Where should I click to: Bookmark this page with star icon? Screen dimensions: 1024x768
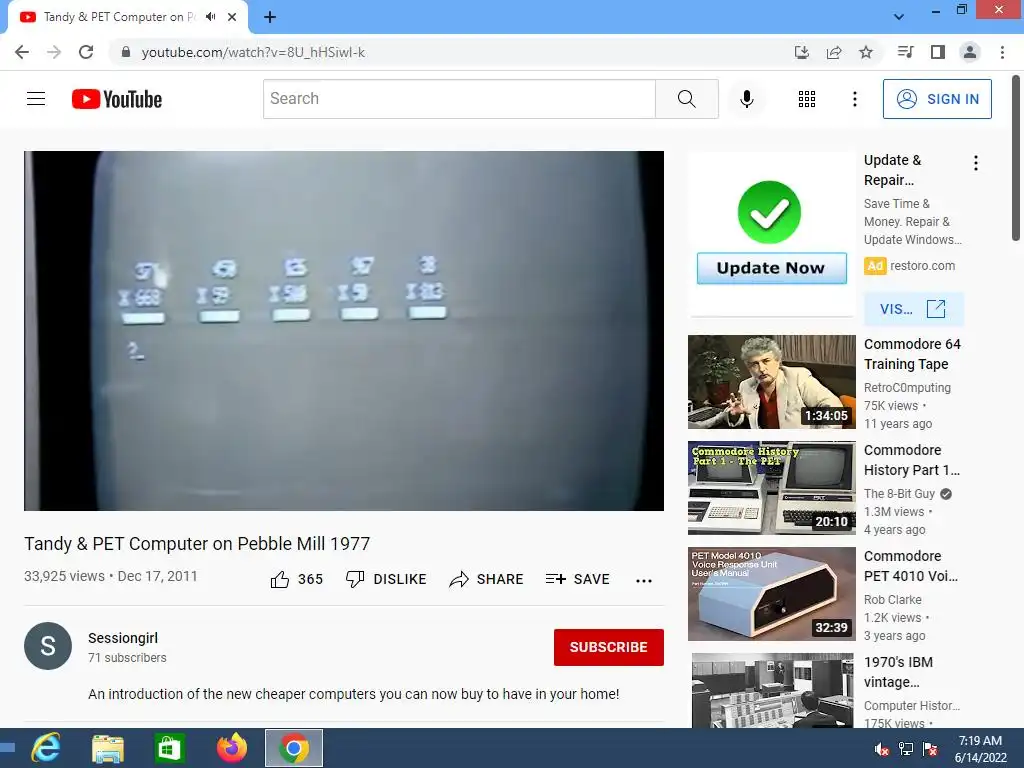pyautogui.click(x=866, y=52)
